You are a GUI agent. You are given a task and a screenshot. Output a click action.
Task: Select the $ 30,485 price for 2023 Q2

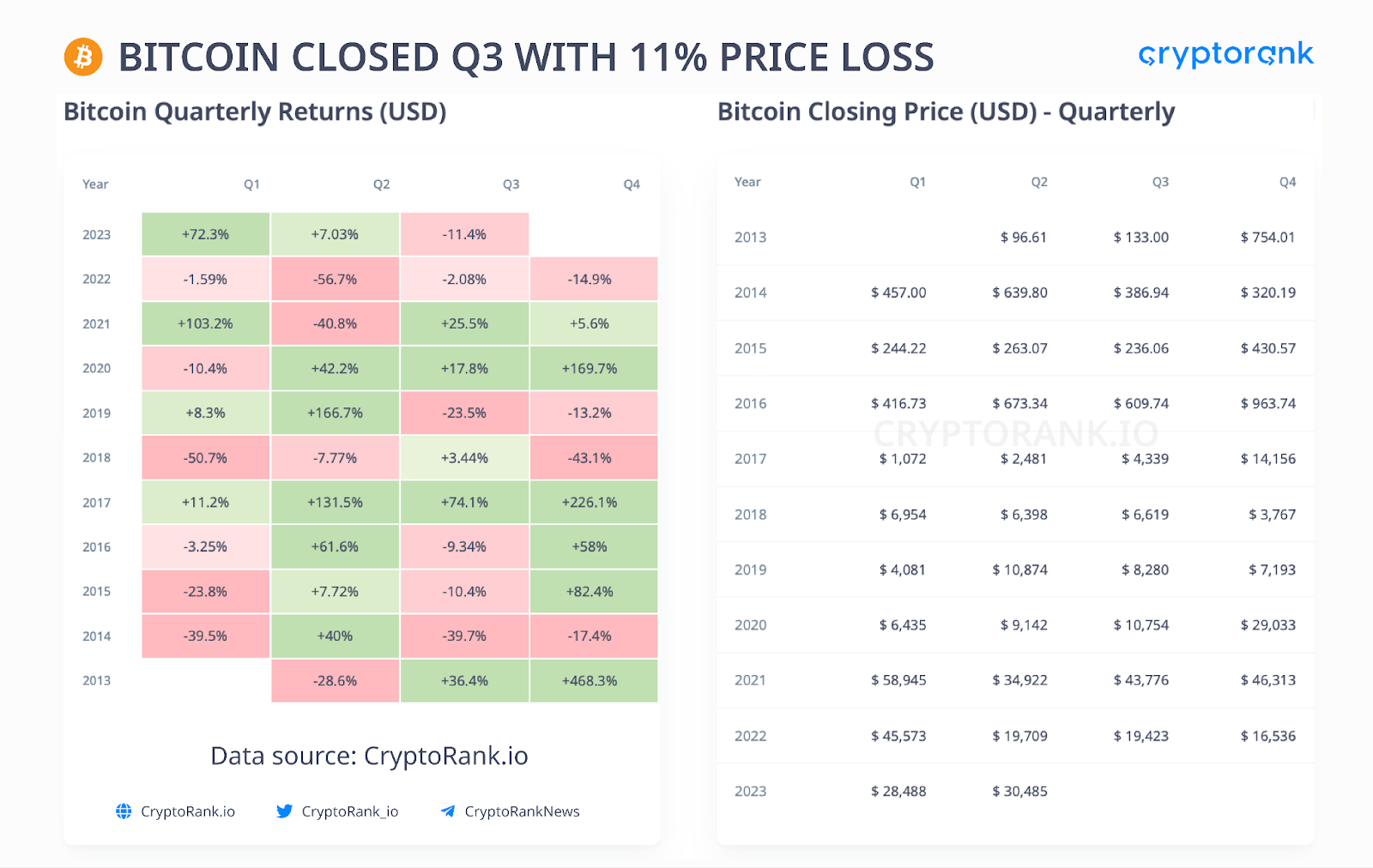1019,791
